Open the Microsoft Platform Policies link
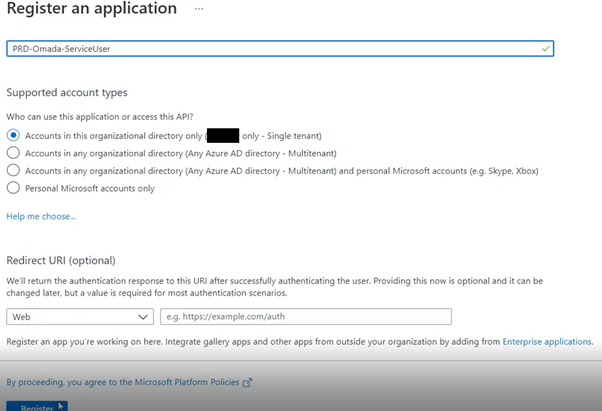 pos(123,382)
